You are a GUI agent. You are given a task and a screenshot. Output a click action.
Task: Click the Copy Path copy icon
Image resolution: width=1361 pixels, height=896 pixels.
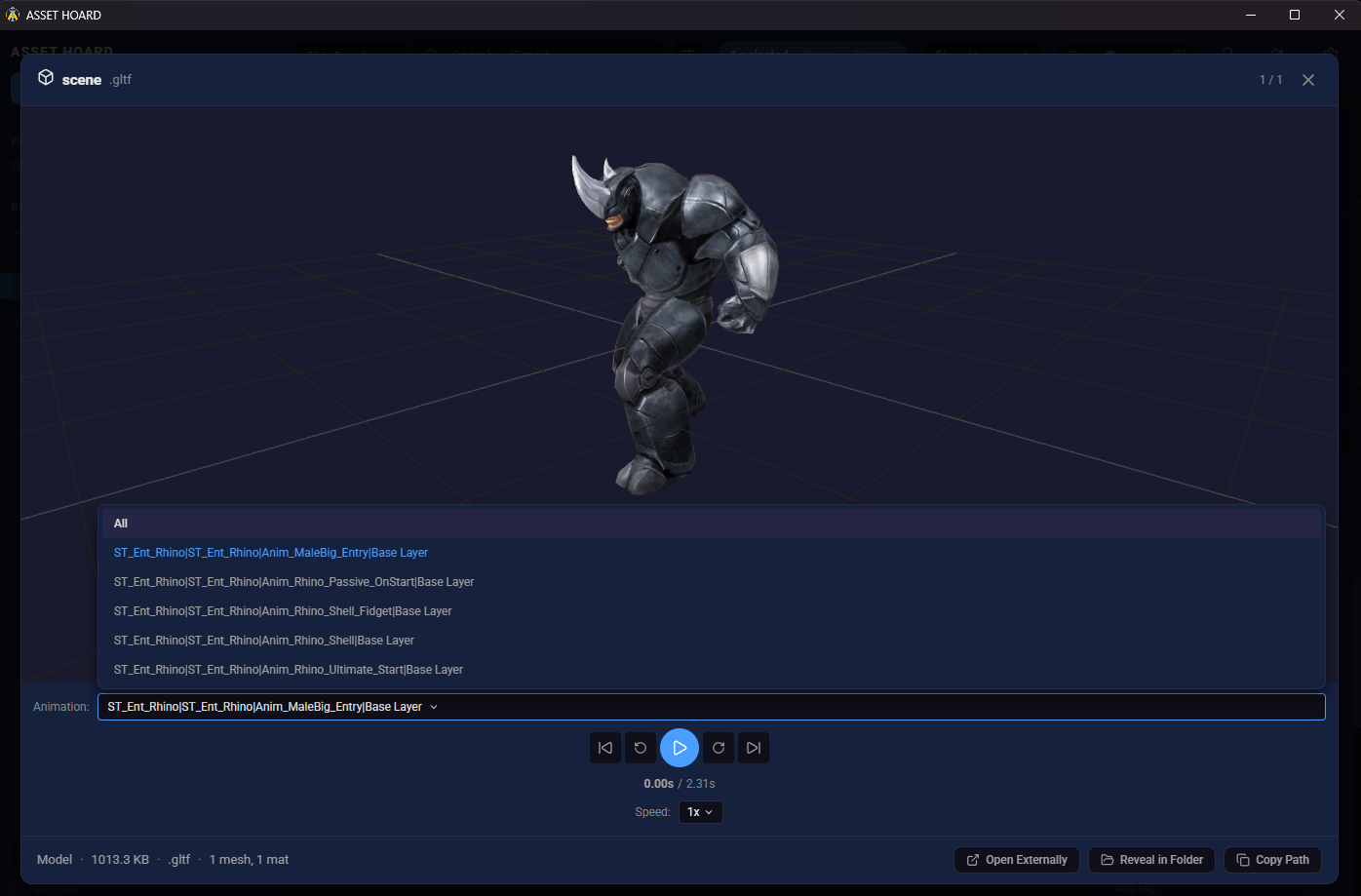[x=1243, y=859]
